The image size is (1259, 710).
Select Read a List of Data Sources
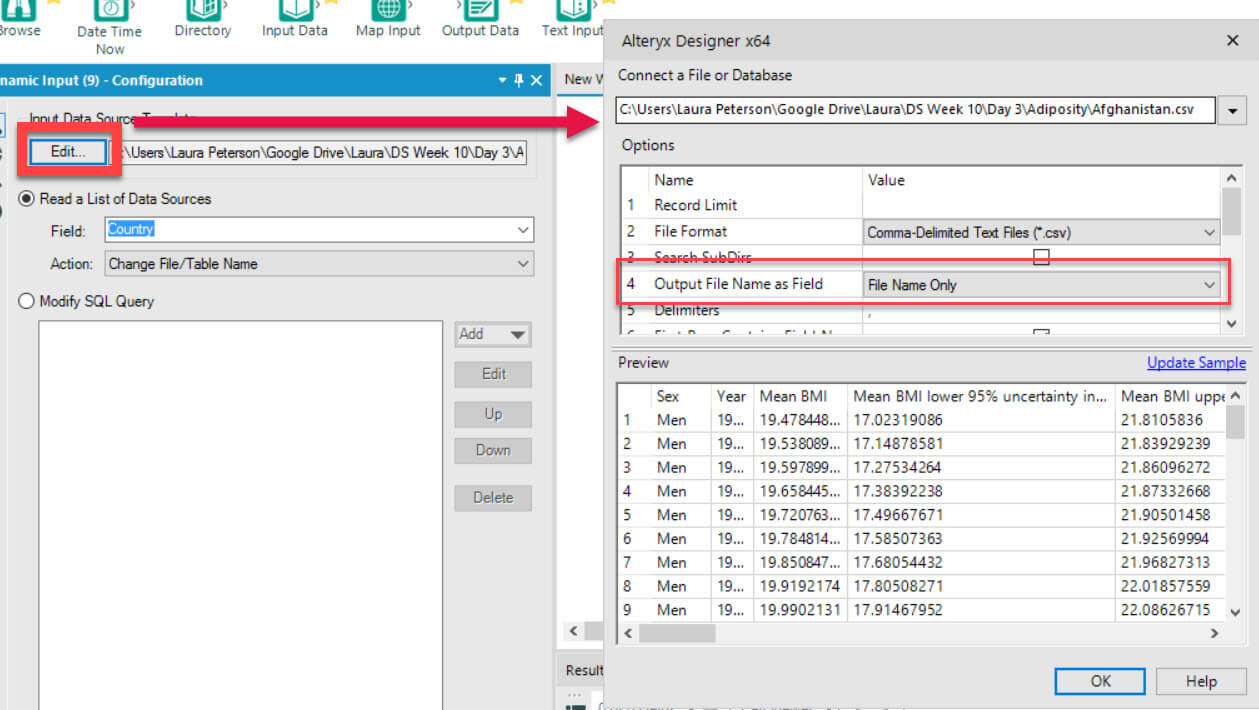pos(27,199)
